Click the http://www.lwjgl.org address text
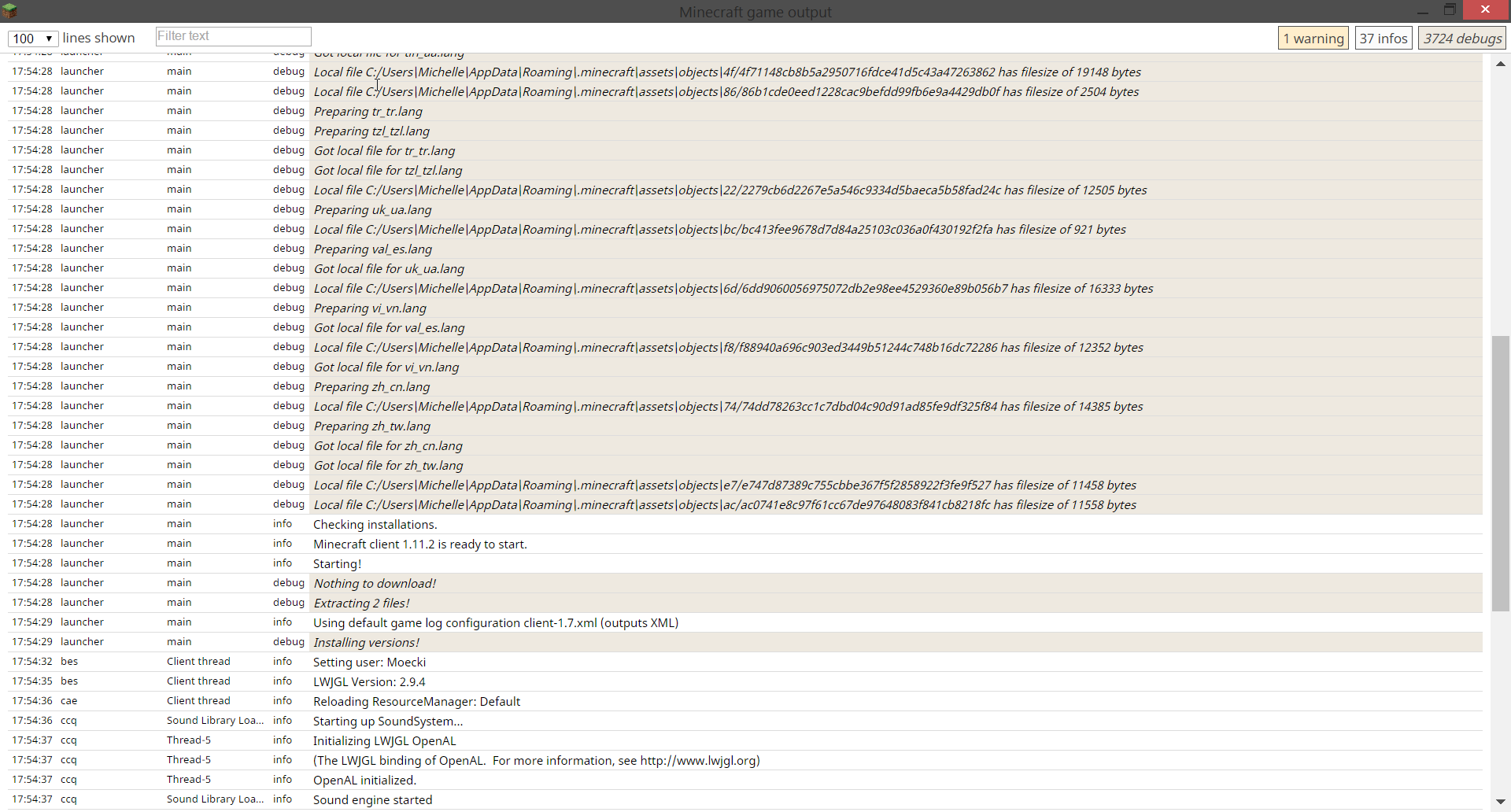 (x=698, y=761)
